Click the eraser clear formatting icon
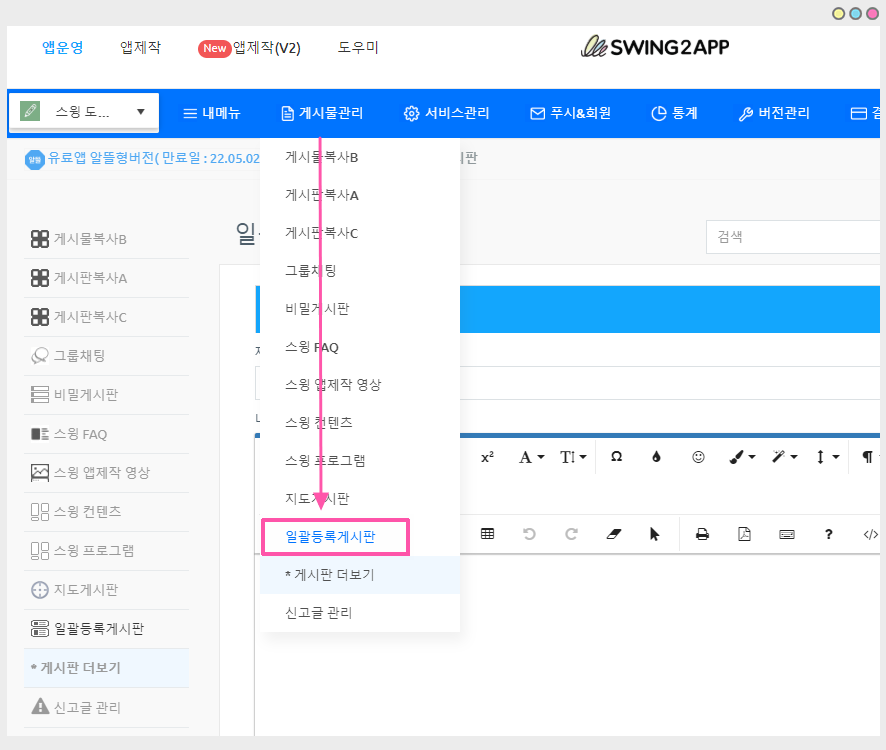The width and height of the screenshot is (886, 750). 613,534
